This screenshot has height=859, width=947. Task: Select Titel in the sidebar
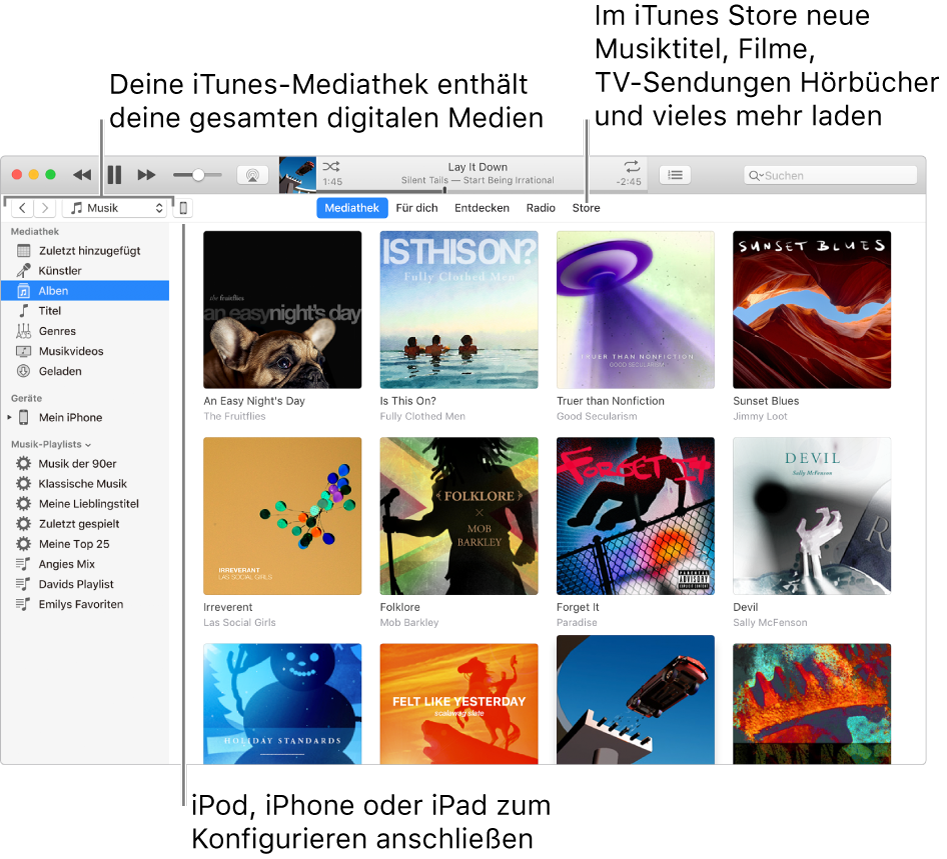point(85,310)
